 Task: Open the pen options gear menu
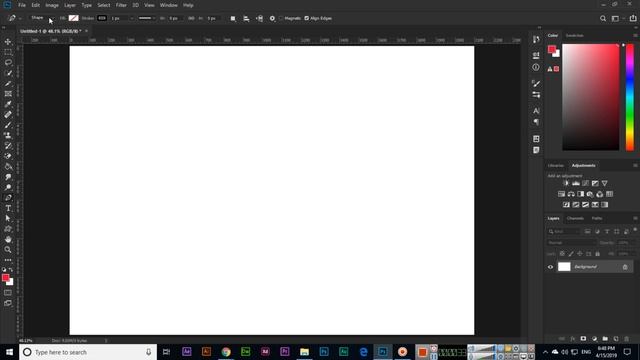click(272, 18)
